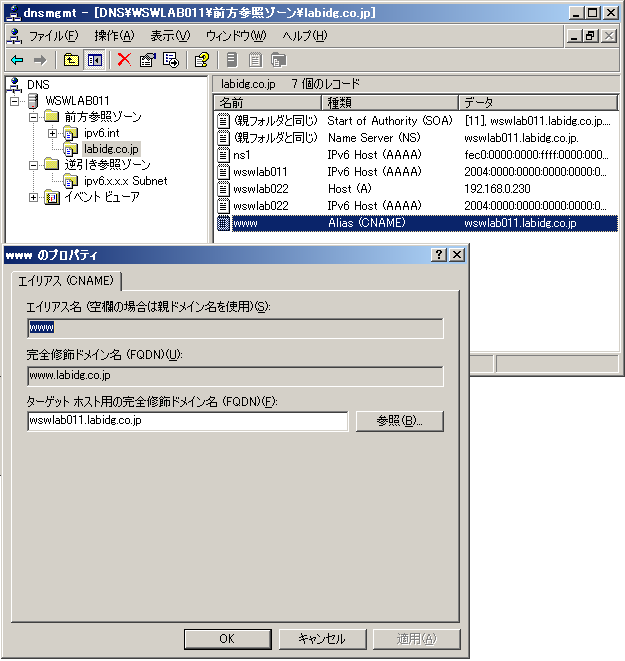Click the Help question mark toolbar icon
This screenshot has width=625, height=661.
[x=201, y=60]
